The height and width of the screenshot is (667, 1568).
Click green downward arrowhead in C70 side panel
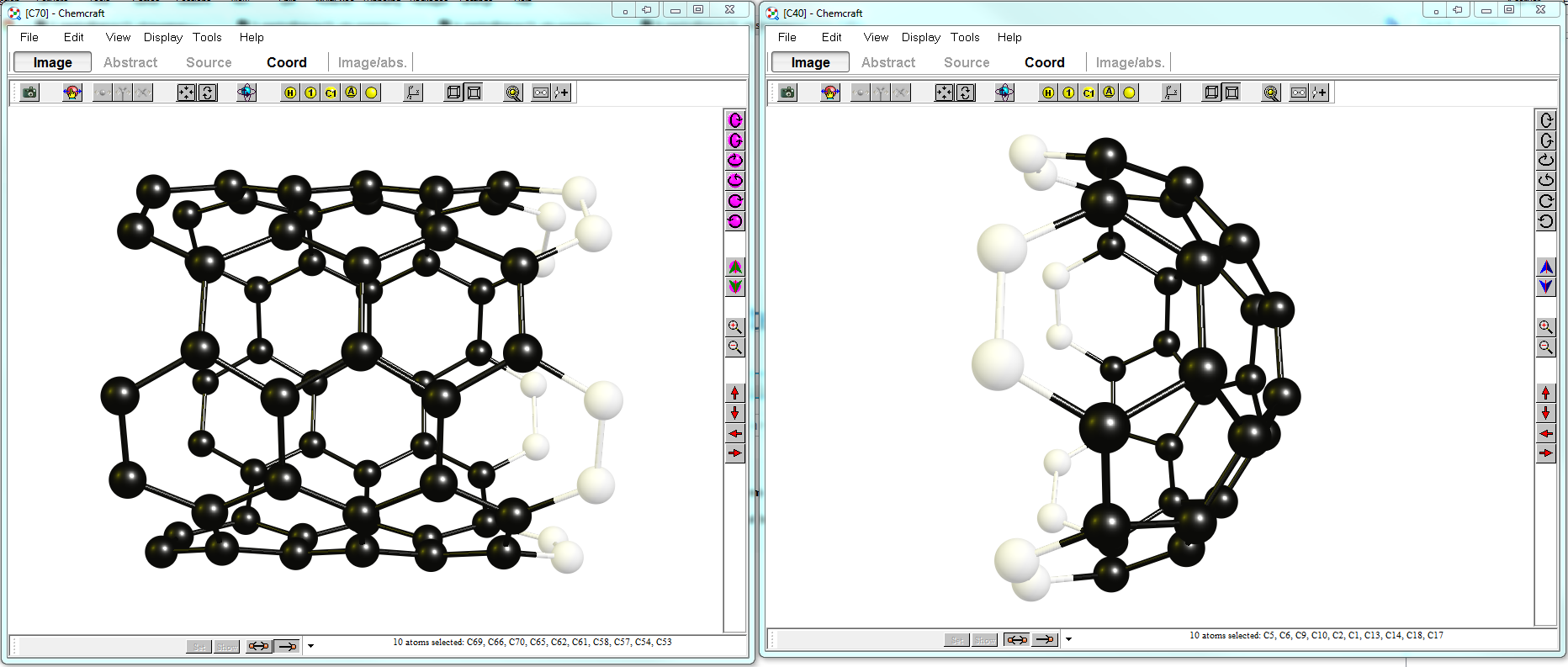(x=735, y=287)
